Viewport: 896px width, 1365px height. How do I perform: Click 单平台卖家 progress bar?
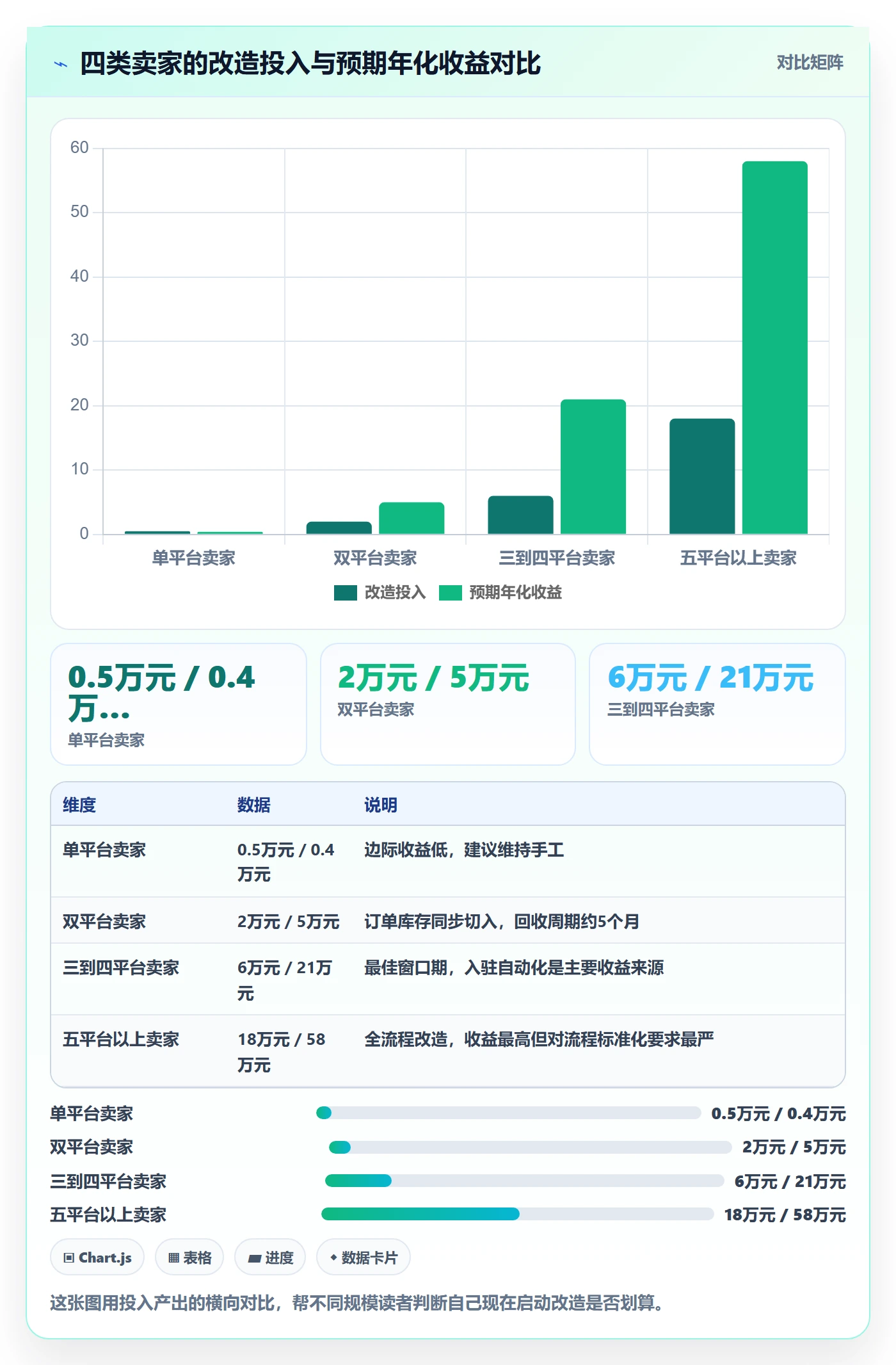tap(509, 1113)
